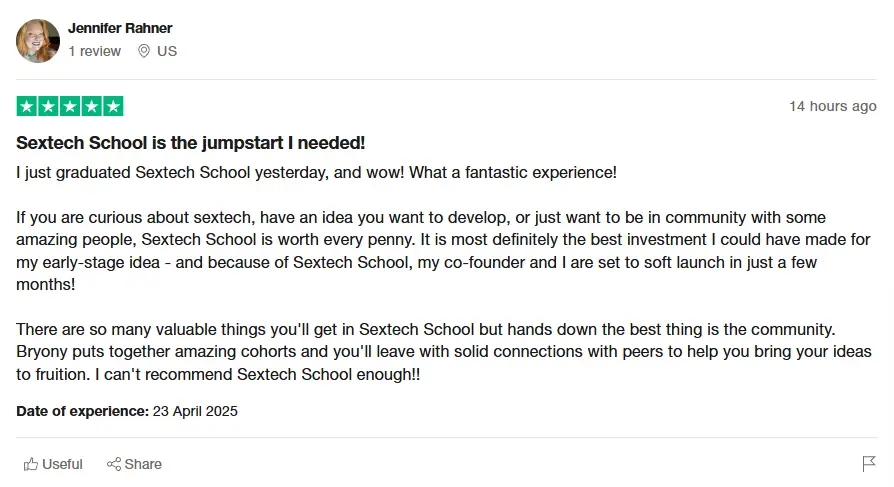Click Jennifer Rahner's profile avatar photo
The height and width of the screenshot is (487, 894).
(38, 41)
